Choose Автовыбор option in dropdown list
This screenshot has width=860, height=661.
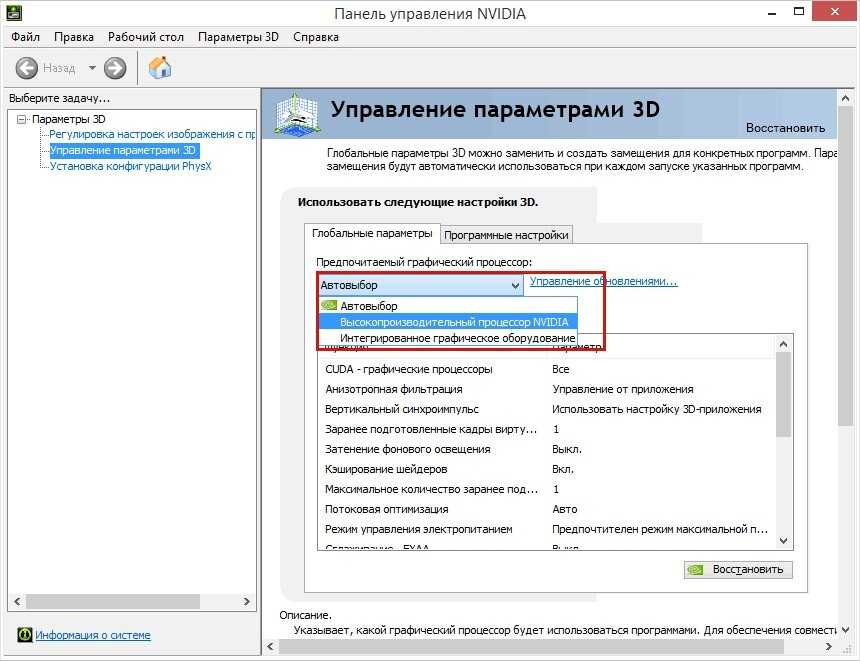point(448,306)
